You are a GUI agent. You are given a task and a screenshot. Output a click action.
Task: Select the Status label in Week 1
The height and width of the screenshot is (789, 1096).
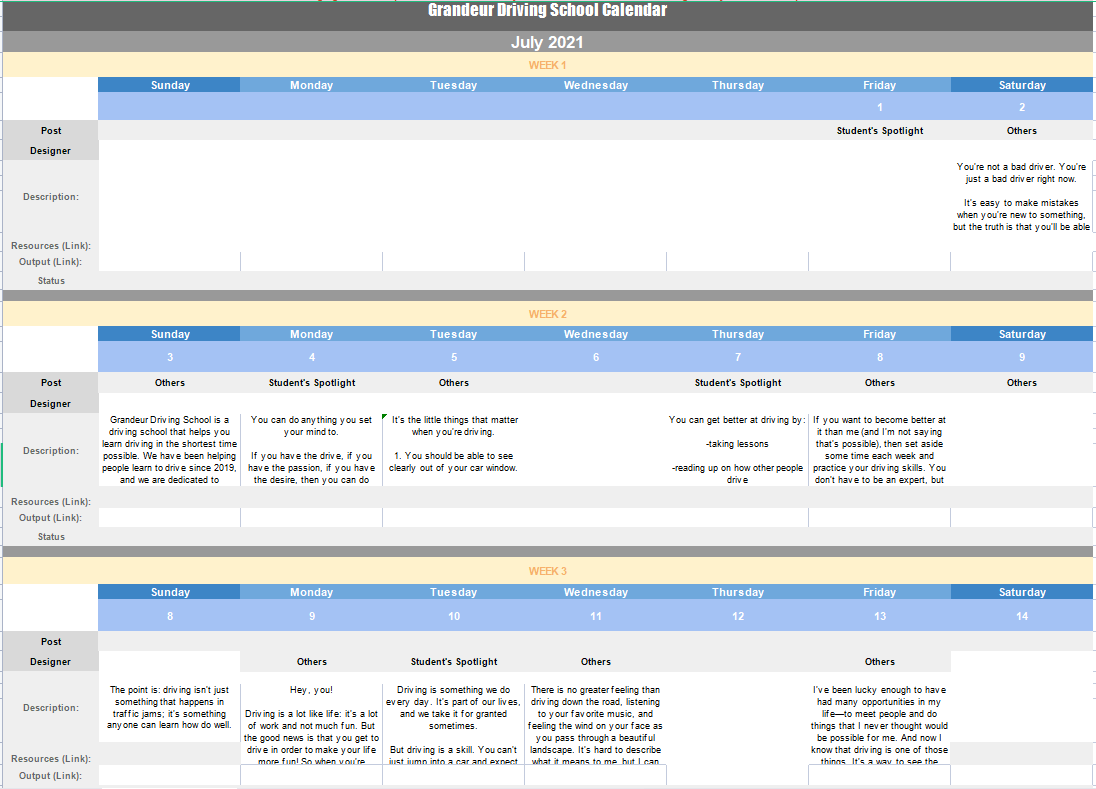pos(51,281)
